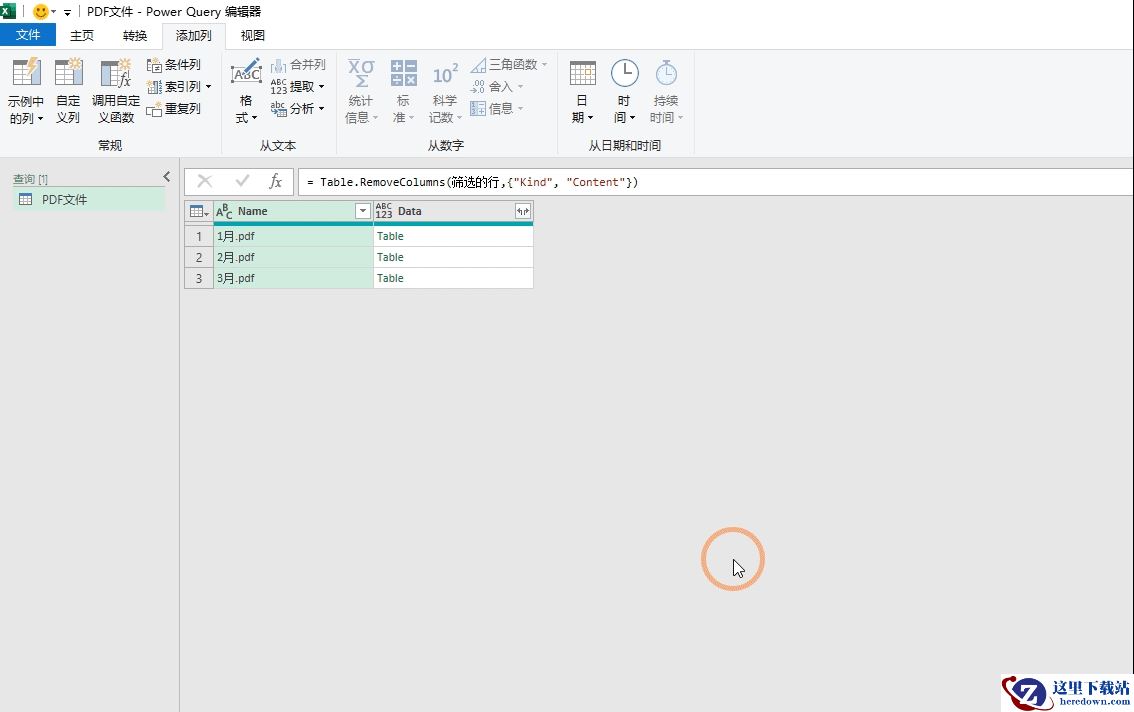The width and height of the screenshot is (1134, 712).
Task: Click the Data column ABC123 type icon
Action: tap(383, 211)
